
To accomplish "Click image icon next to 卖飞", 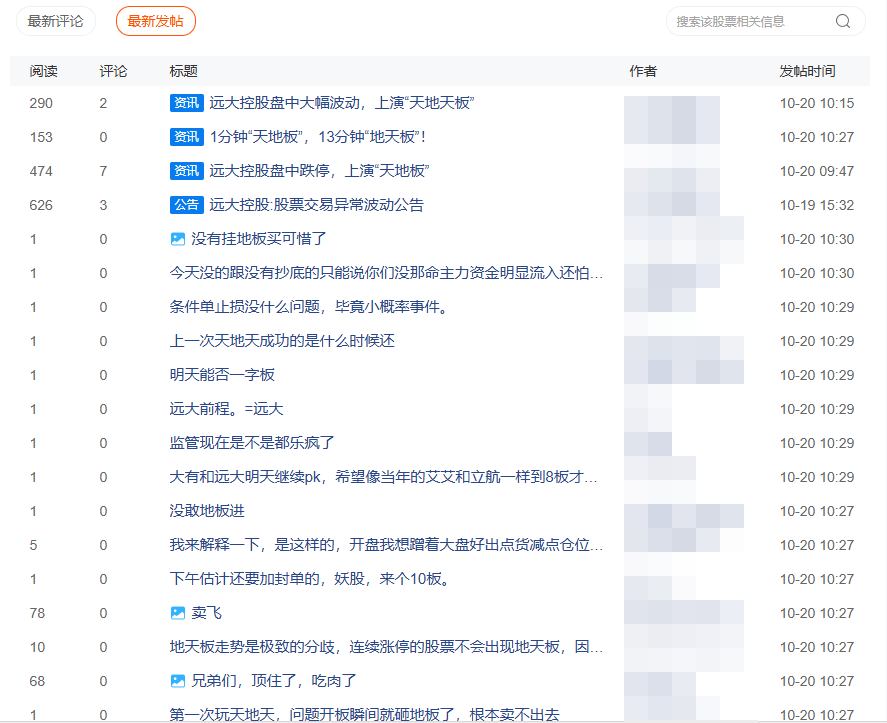I will pos(178,613).
